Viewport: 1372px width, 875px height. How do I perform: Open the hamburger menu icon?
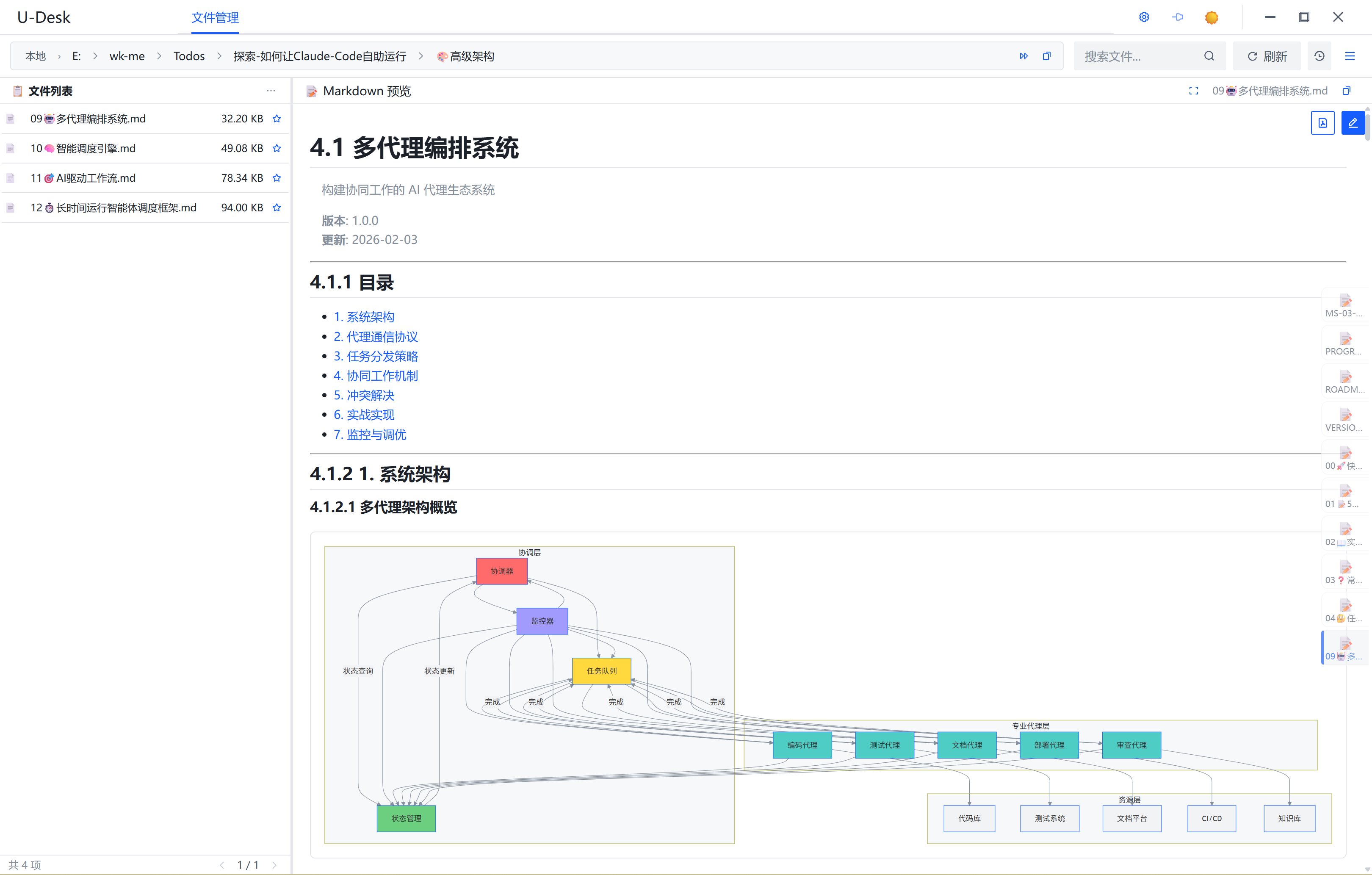[x=1350, y=56]
